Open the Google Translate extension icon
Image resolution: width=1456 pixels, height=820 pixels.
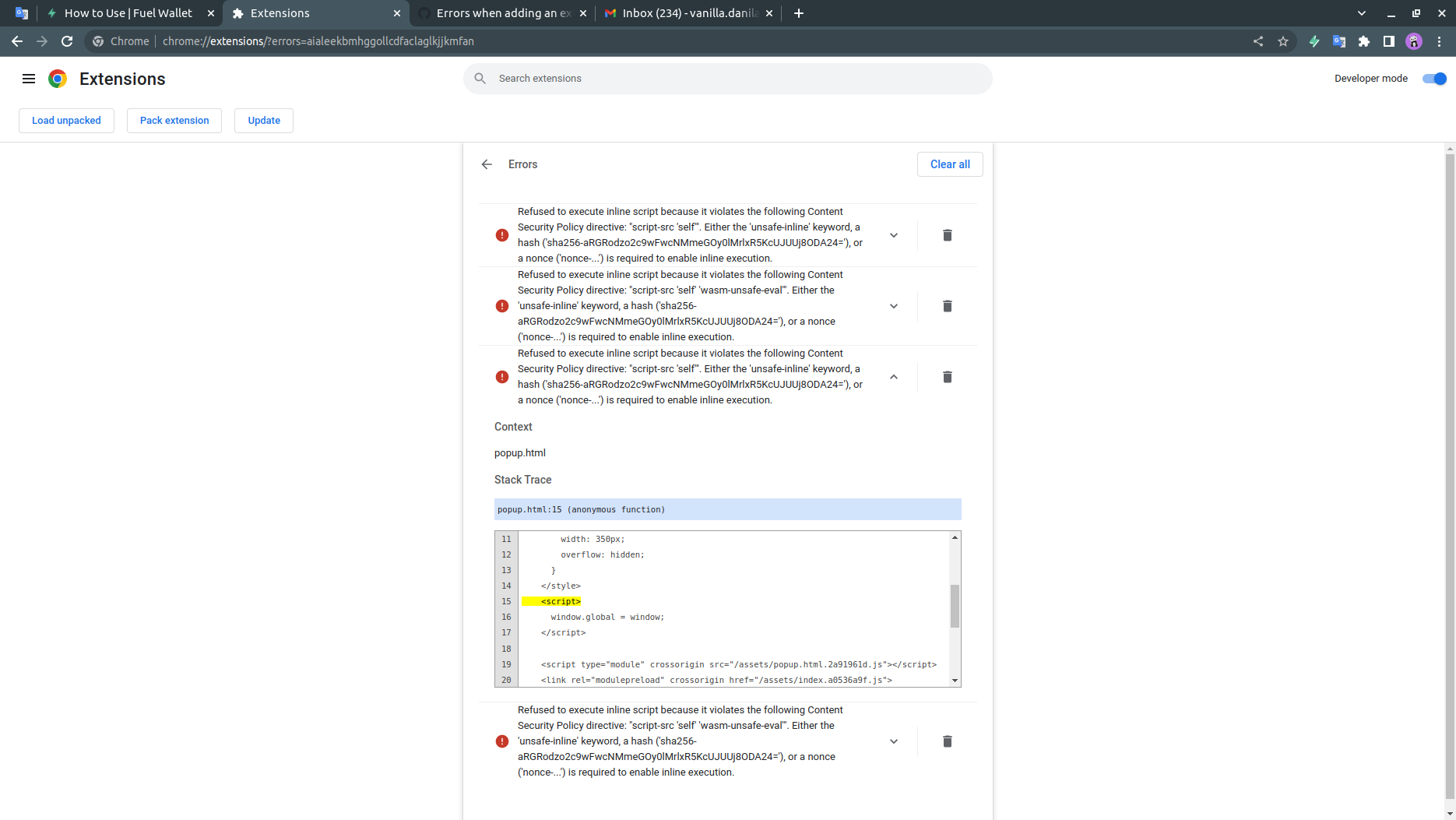(x=1339, y=41)
